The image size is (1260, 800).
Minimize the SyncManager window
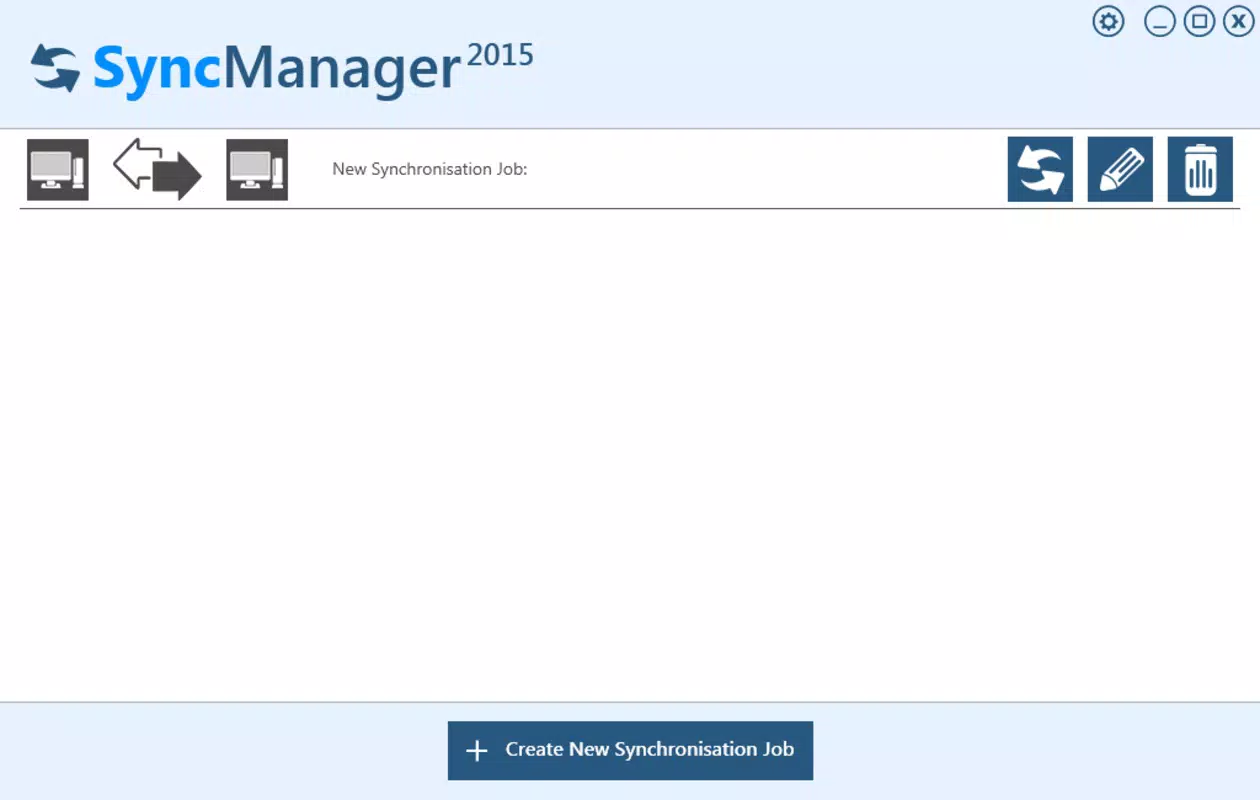(1160, 21)
